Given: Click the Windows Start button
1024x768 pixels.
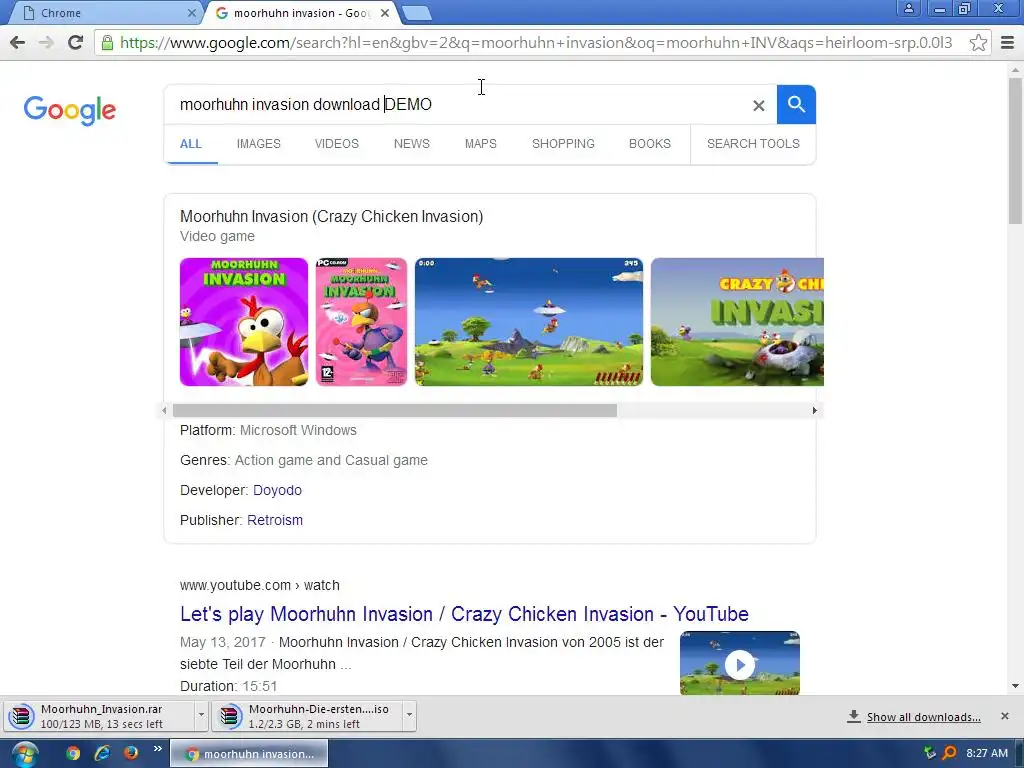Looking at the screenshot, I should pos(24,755).
